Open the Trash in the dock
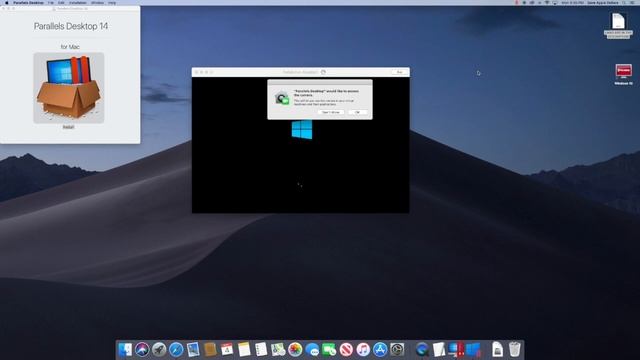 515,350
